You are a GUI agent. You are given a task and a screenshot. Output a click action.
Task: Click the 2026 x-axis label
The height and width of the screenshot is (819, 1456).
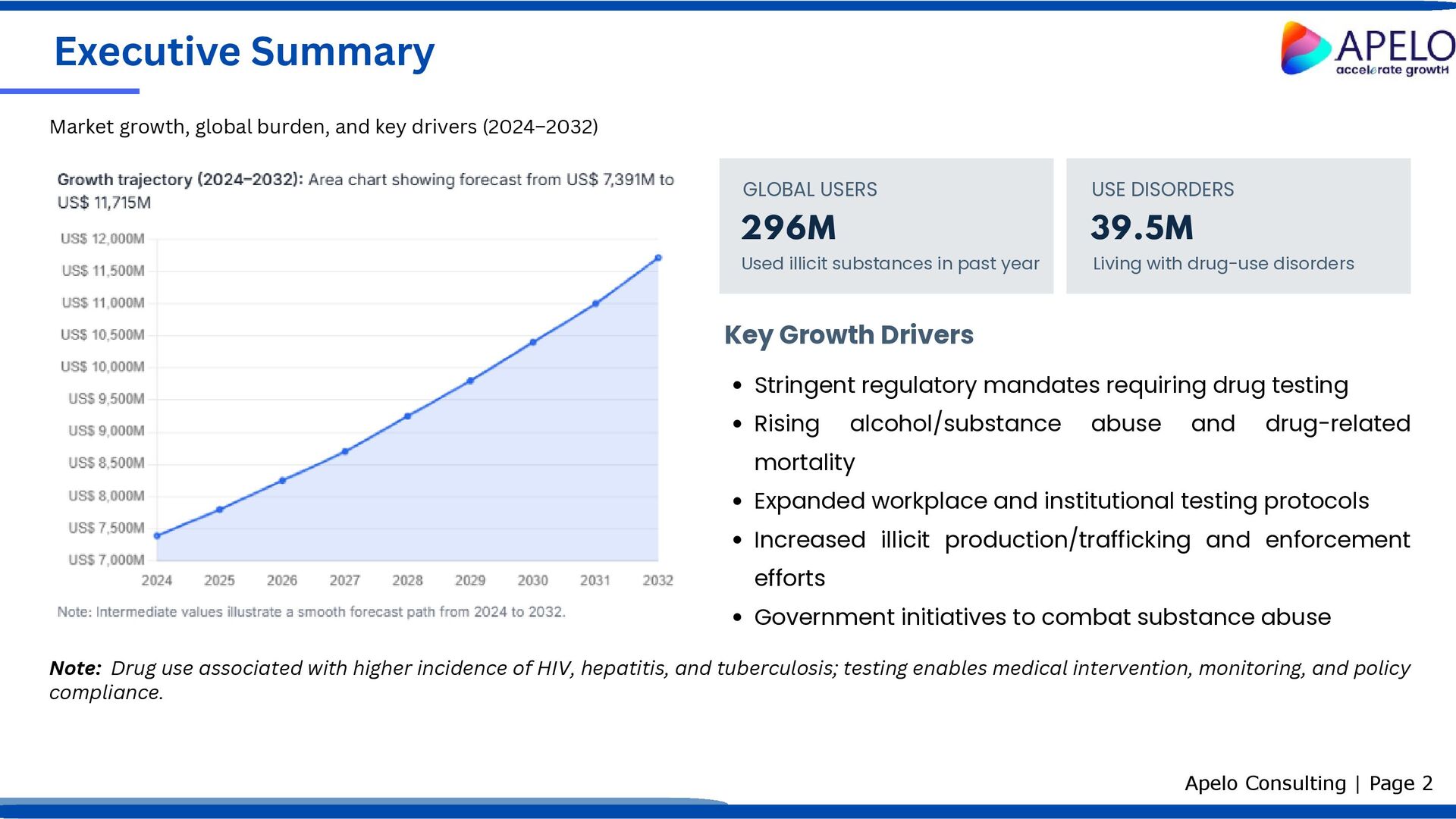282,580
